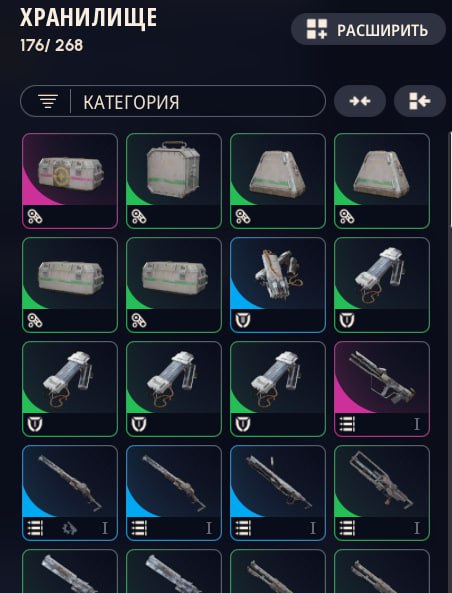Click the shield icon under the blue recharger
452x593 pixels.
(243, 320)
